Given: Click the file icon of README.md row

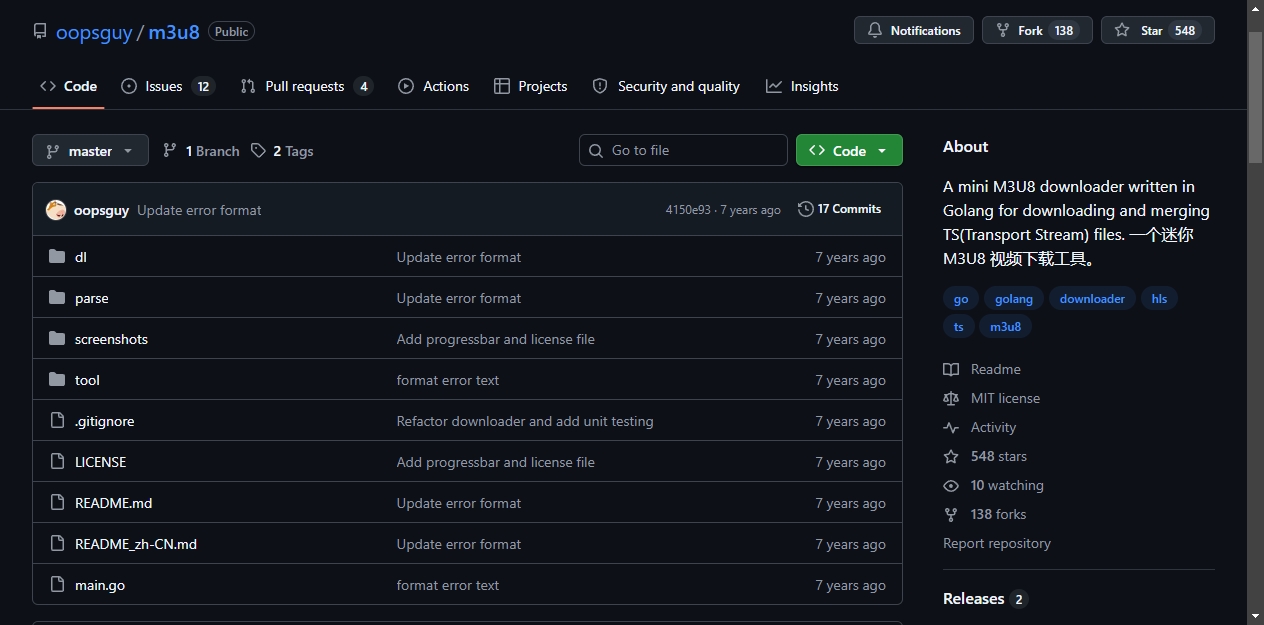Looking at the screenshot, I should click(57, 503).
